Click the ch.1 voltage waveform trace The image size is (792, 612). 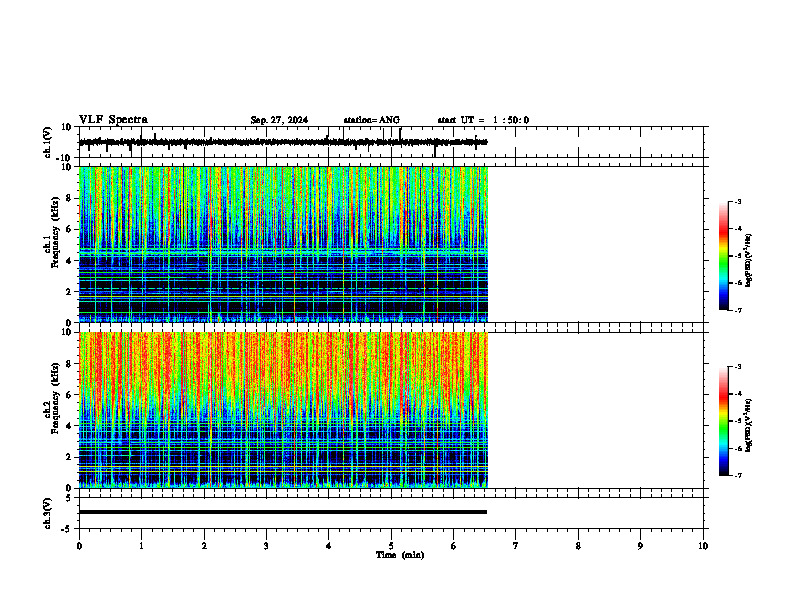(x=283, y=142)
